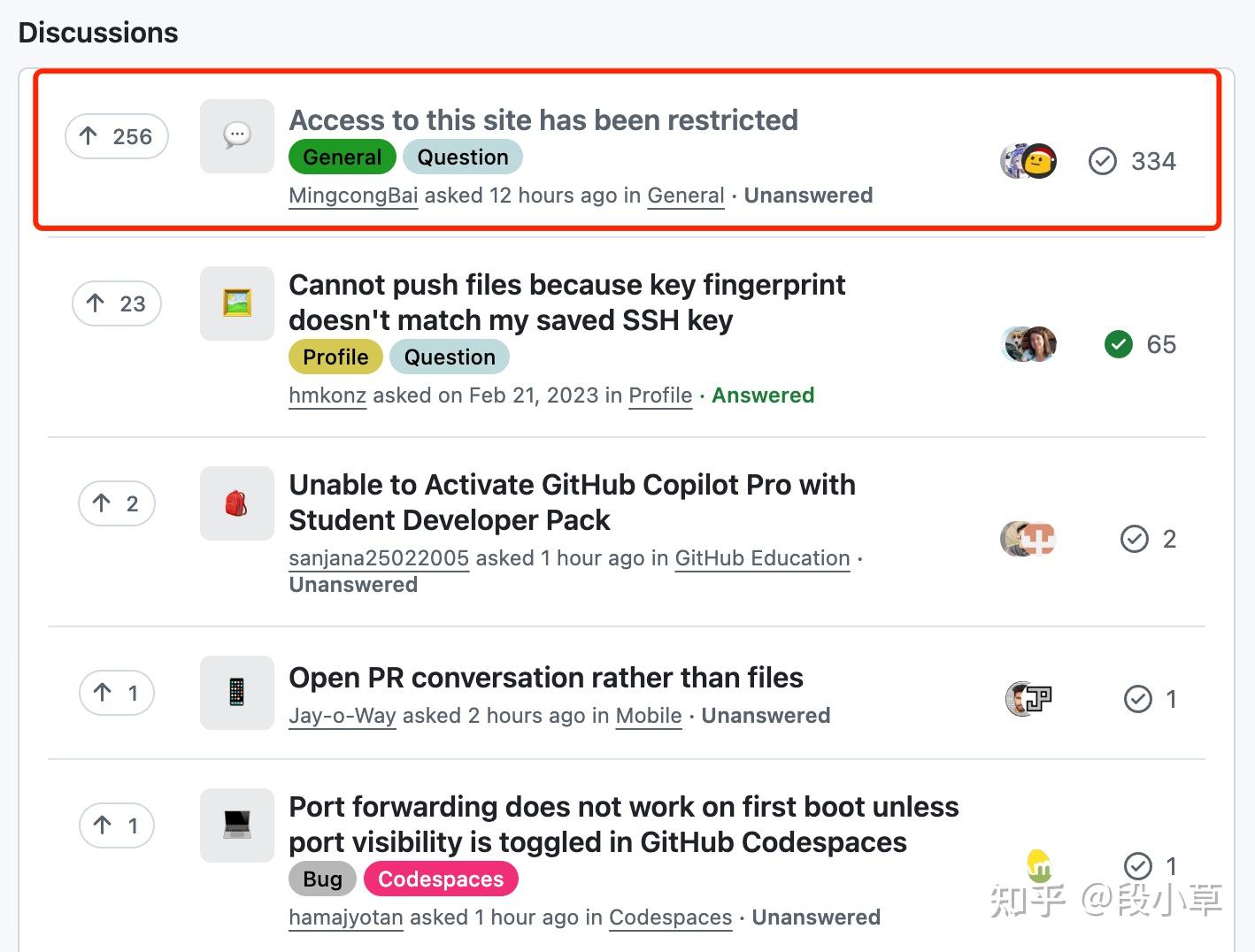This screenshot has height=952, width=1255.
Task: Open the MingcongBai user profile link
Action: [352, 196]
